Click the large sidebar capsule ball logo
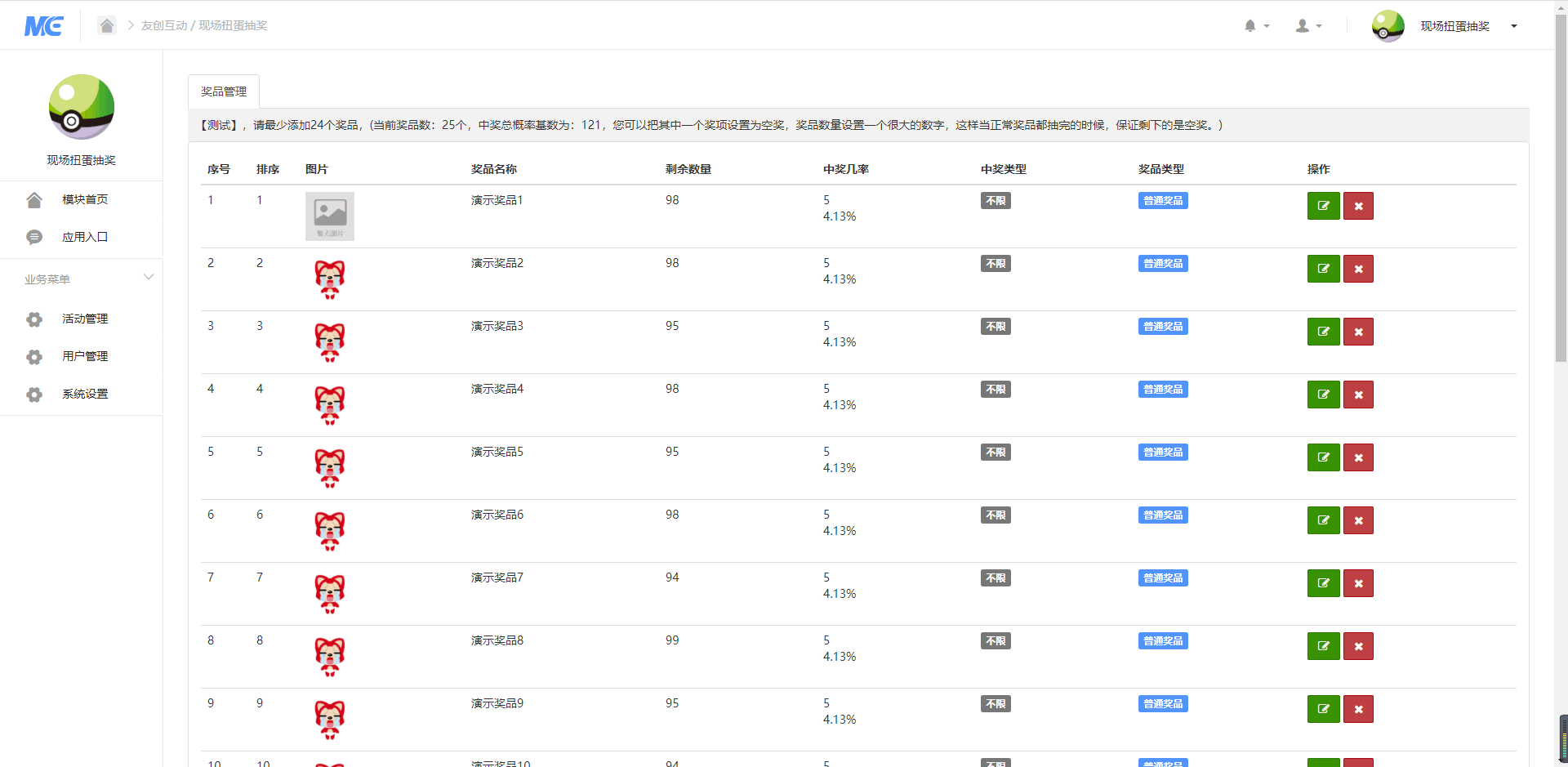This screenshot has height=767, width=1568. pos(82,107)
